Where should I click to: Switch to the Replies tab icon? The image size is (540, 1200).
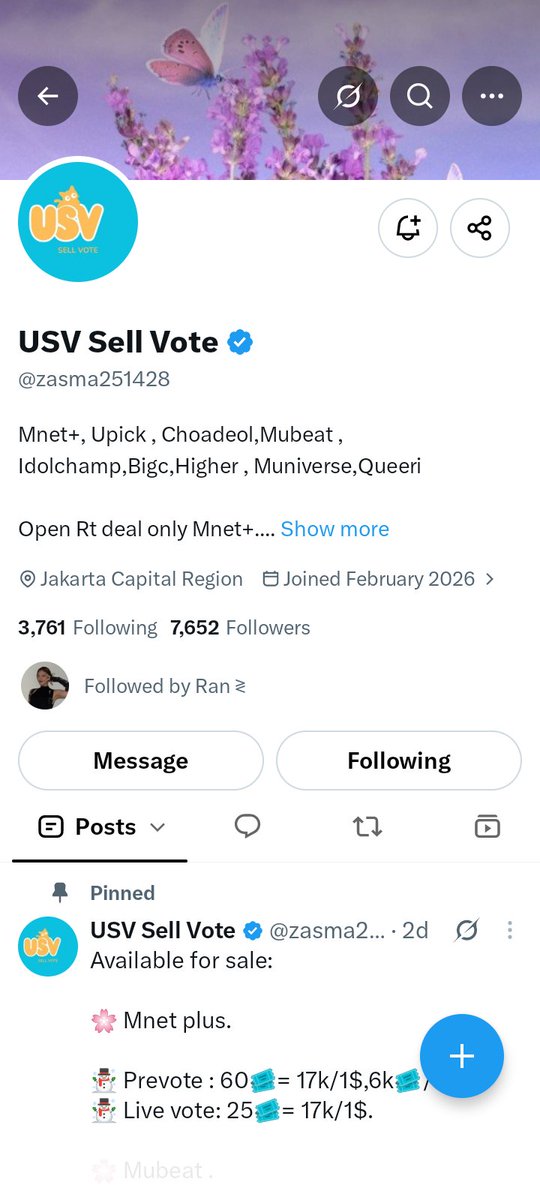248,826
